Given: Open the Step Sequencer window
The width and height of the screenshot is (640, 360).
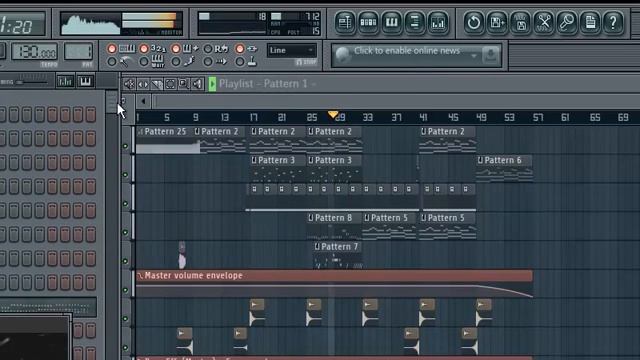Looking at the screenshot, I should 368,22.
